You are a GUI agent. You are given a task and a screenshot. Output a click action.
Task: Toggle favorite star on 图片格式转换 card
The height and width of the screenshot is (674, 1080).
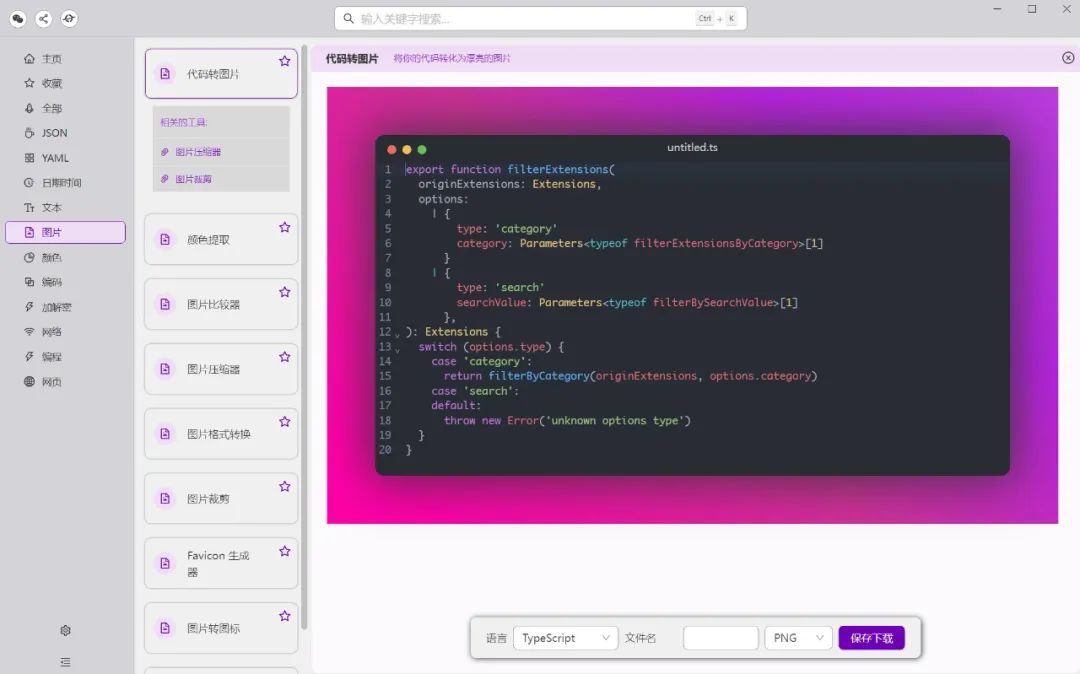coord(284,421)
